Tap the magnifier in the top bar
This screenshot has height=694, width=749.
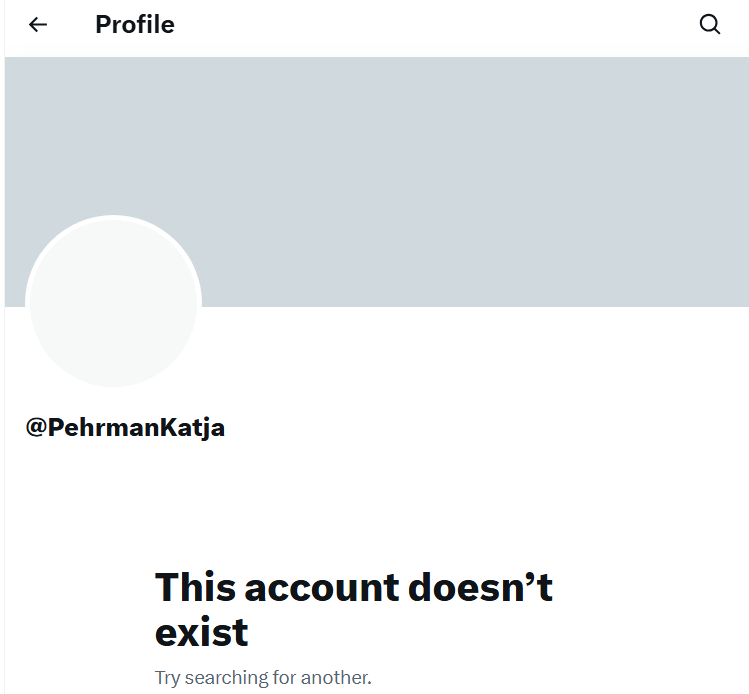click(x=710, y=25)
